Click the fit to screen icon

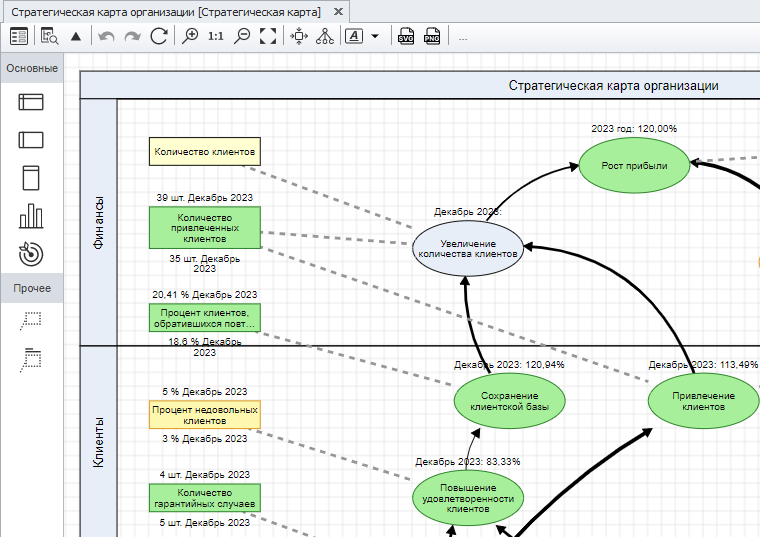pyautogui.click(x=267, y=36)
